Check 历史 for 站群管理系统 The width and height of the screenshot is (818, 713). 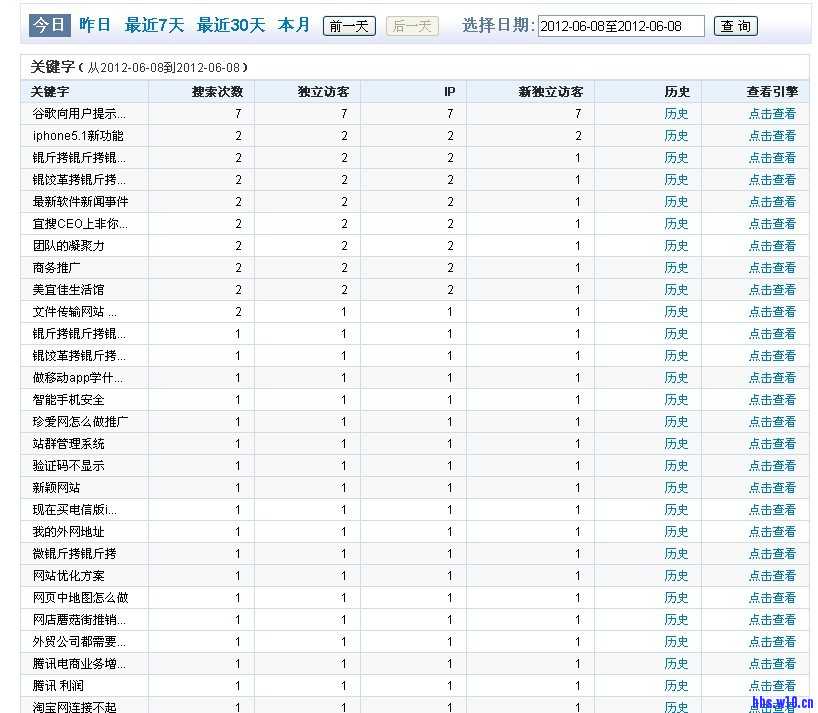pos(677,443)
